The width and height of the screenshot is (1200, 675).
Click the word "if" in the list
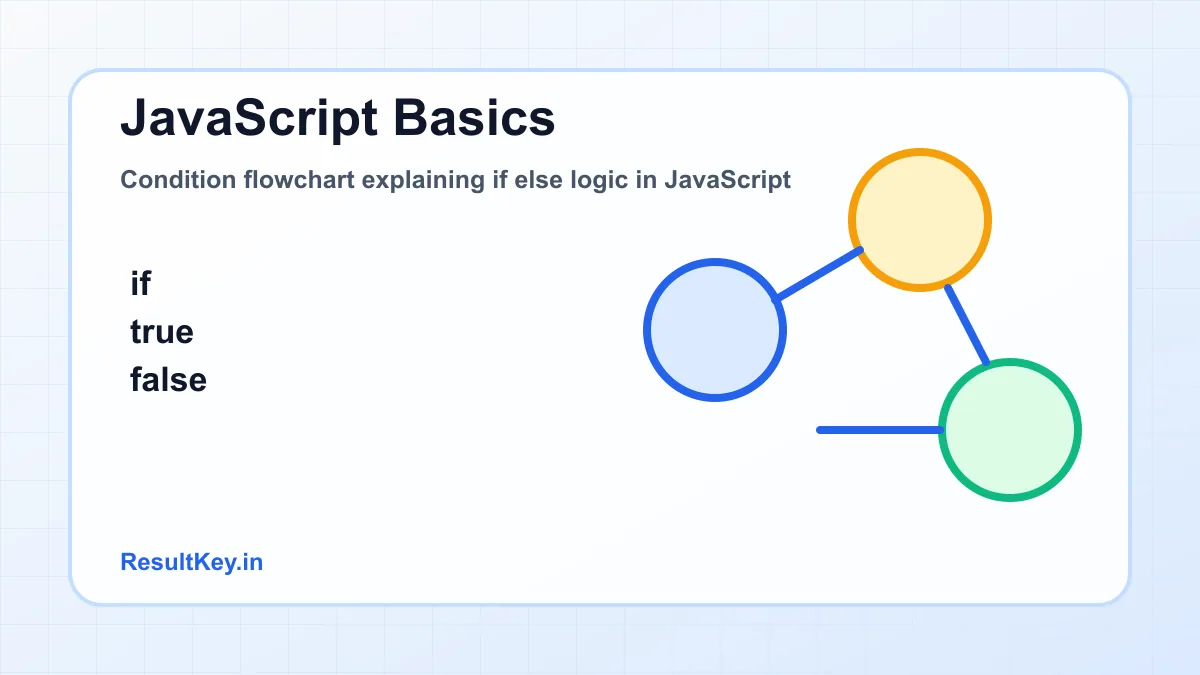point(140,284)
